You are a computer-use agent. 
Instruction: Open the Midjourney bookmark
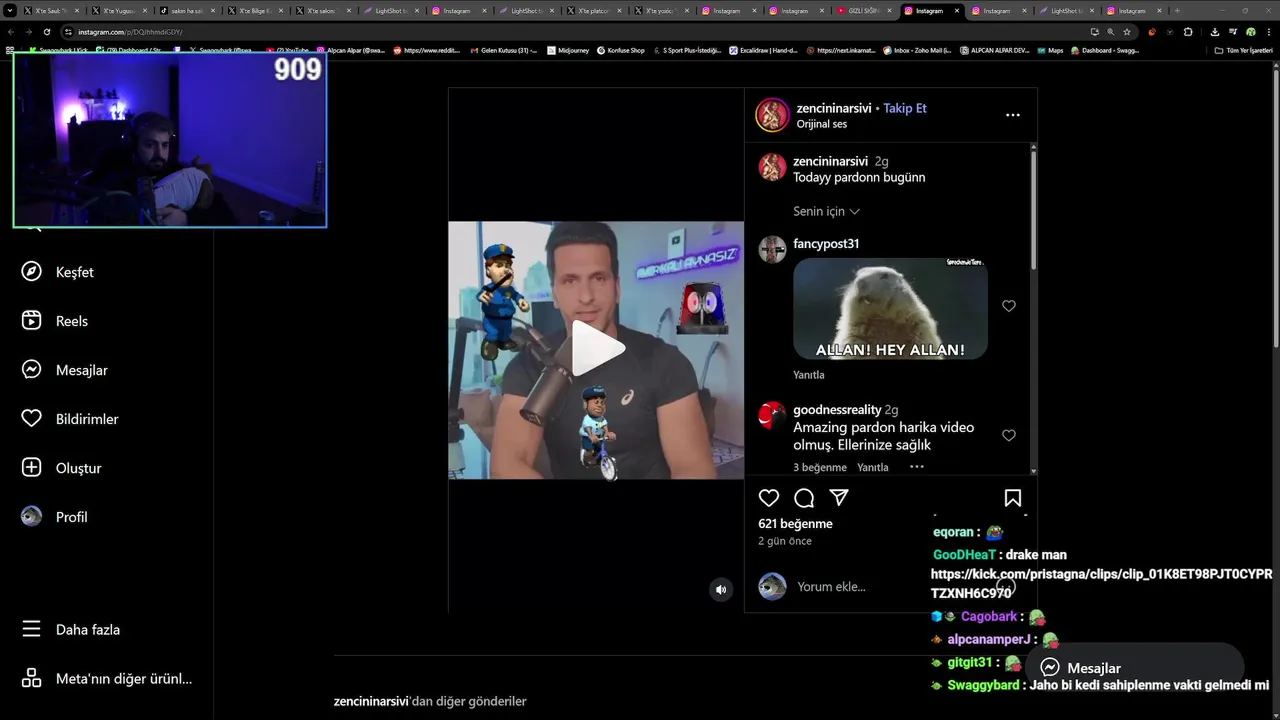point(569,50)
